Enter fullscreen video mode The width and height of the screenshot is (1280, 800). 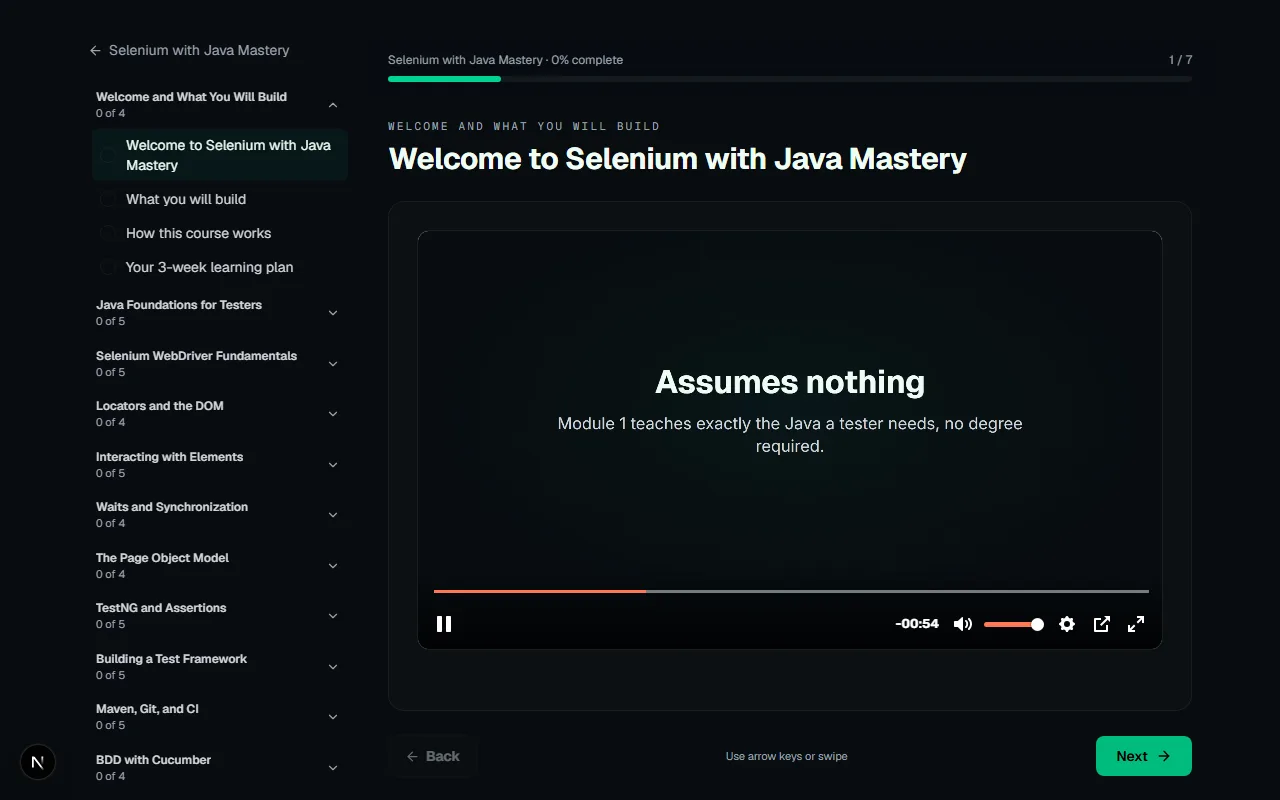point(1136,624)
